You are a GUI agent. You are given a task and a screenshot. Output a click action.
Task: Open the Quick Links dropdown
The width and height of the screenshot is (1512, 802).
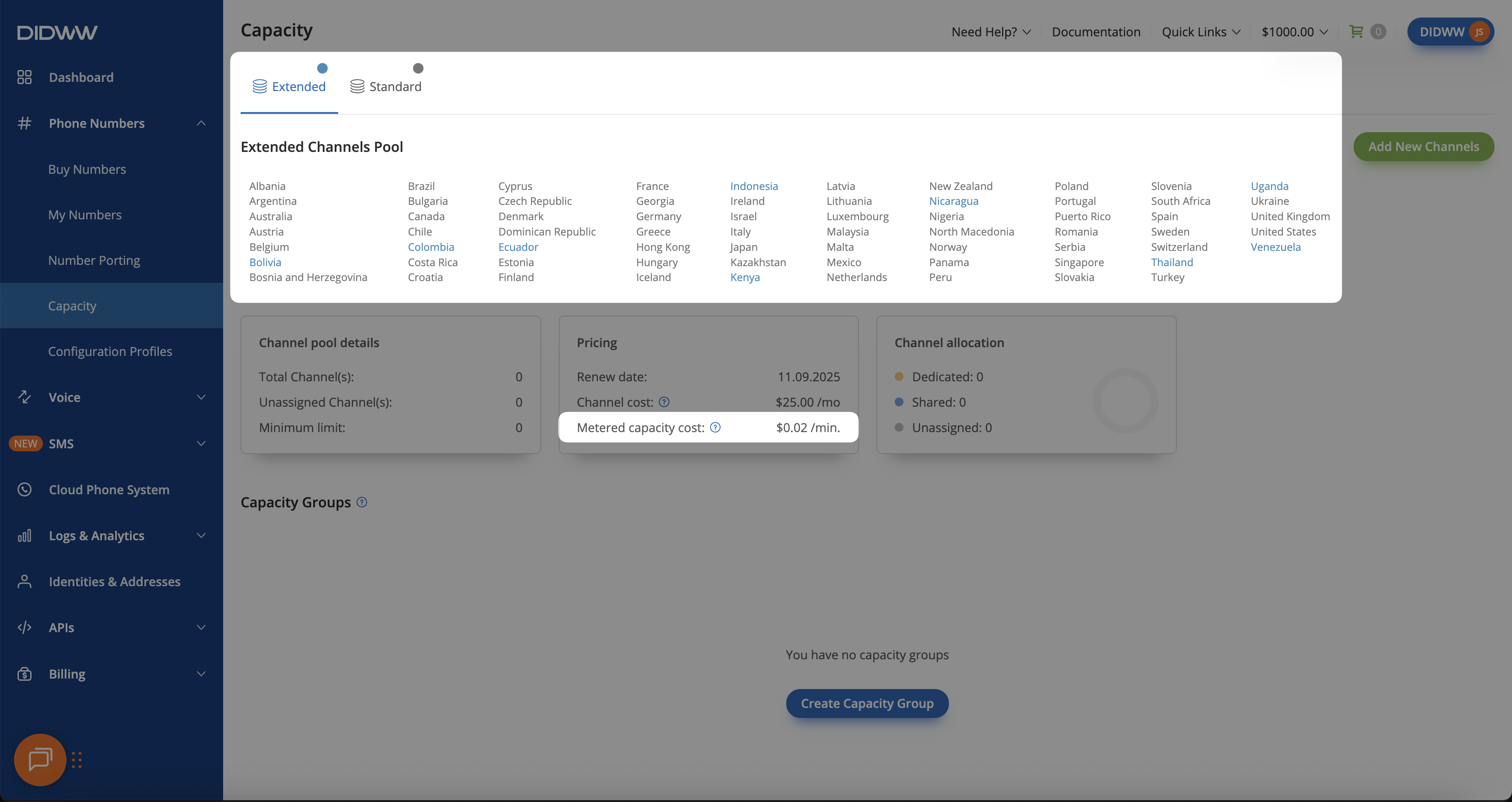1201,32
